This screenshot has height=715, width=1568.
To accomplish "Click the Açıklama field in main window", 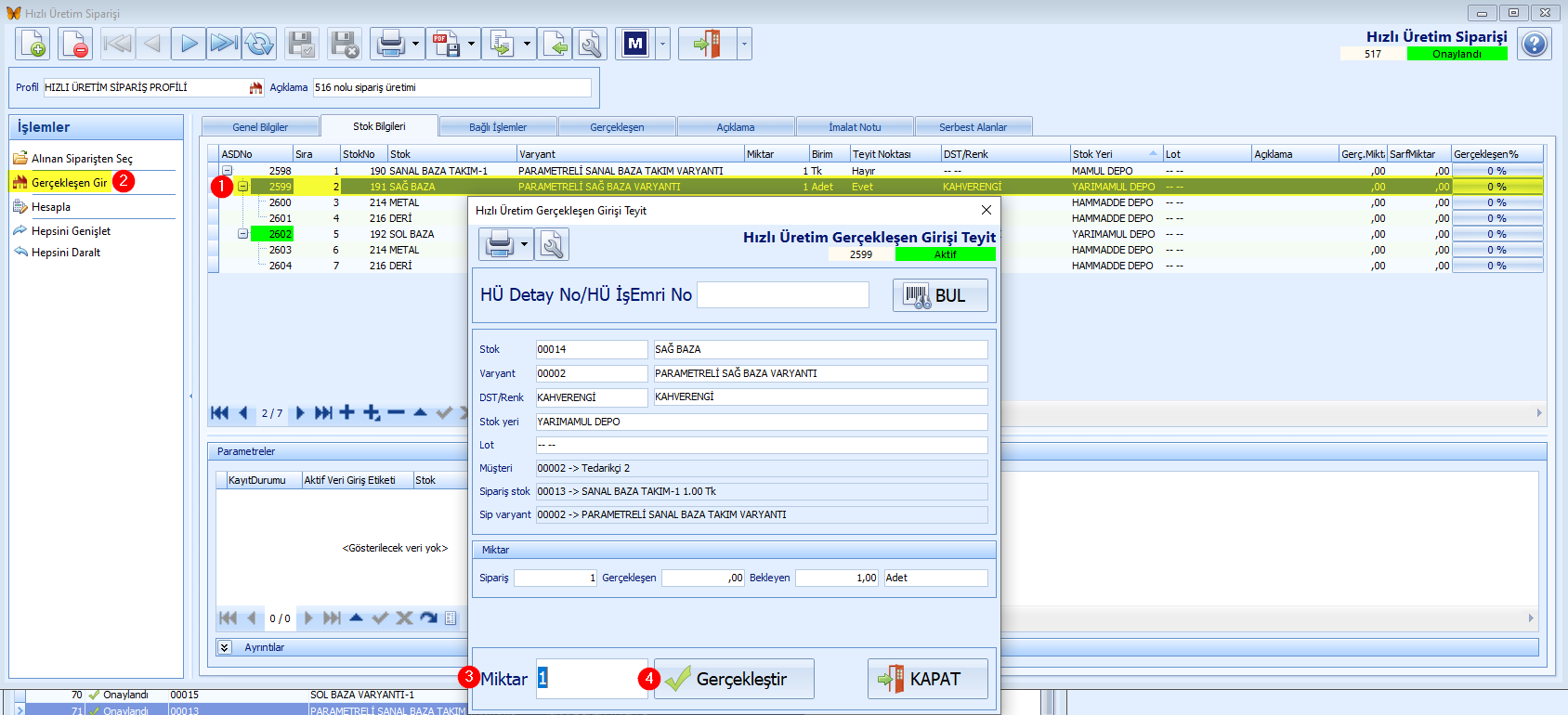I will [452, 87].
